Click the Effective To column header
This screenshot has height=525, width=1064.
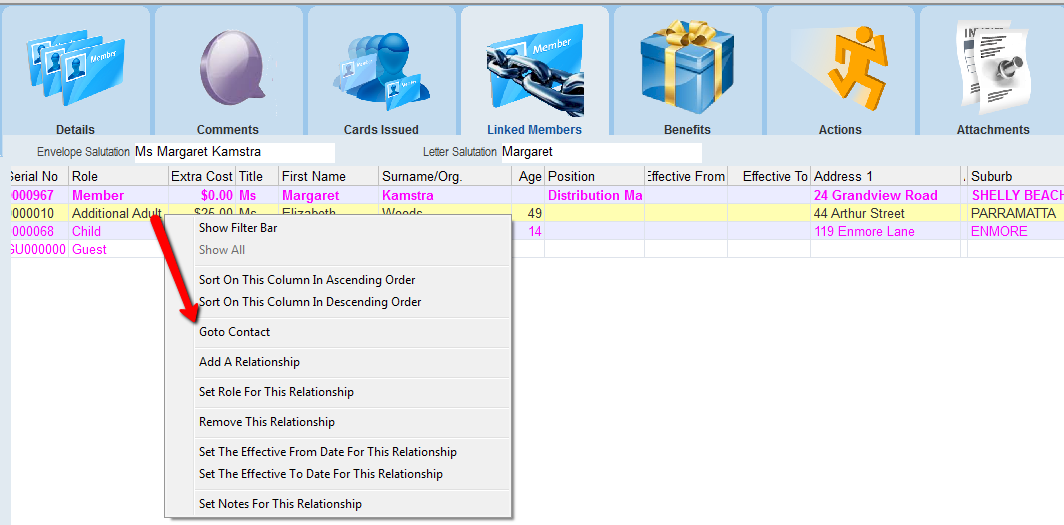(770, 176)
